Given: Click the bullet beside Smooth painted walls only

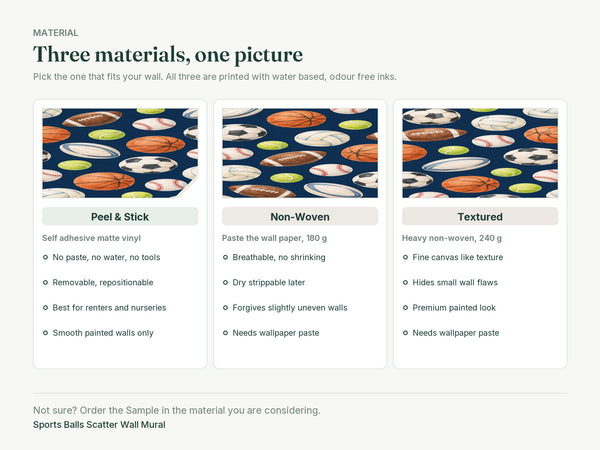Looking at the screenshot, I should point(45,333).
